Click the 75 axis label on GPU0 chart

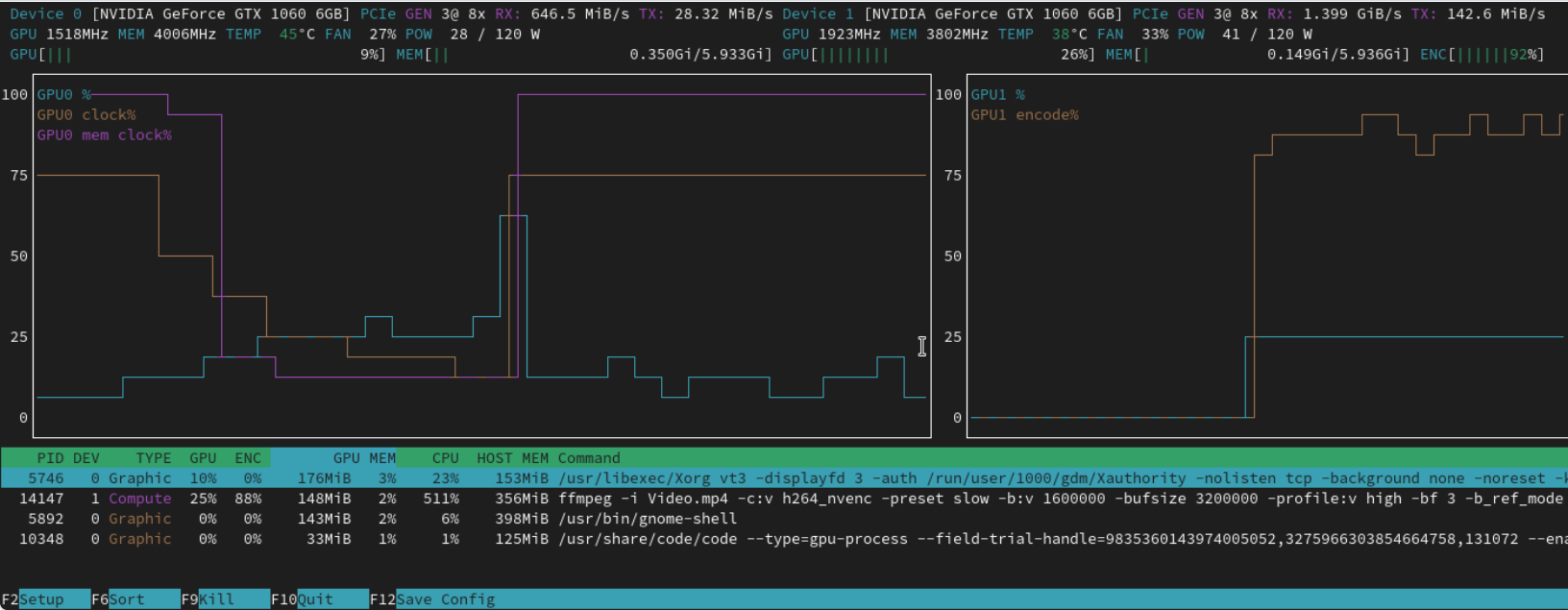[19, 175]
